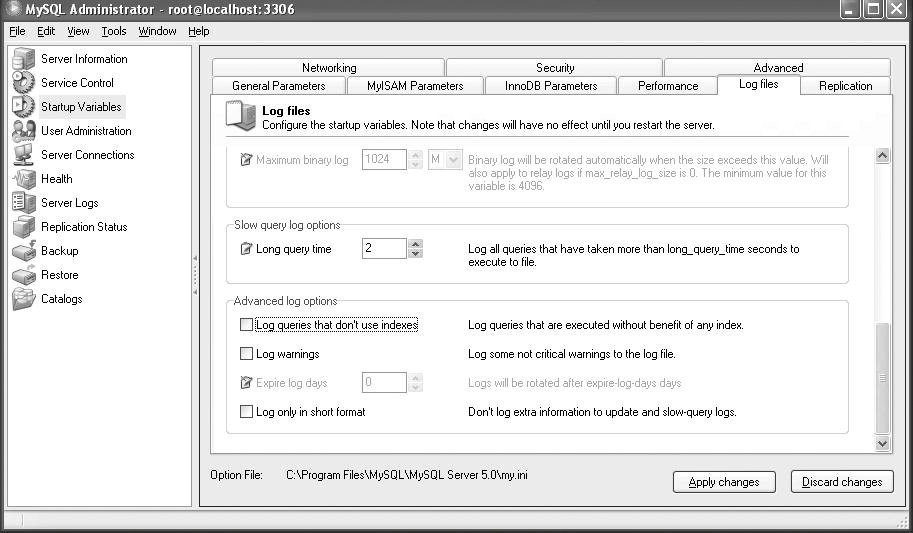Image resolution: width=913 pixels, height=533 pixels.
Task: Open the Help menu
Action: click(199, 31)
